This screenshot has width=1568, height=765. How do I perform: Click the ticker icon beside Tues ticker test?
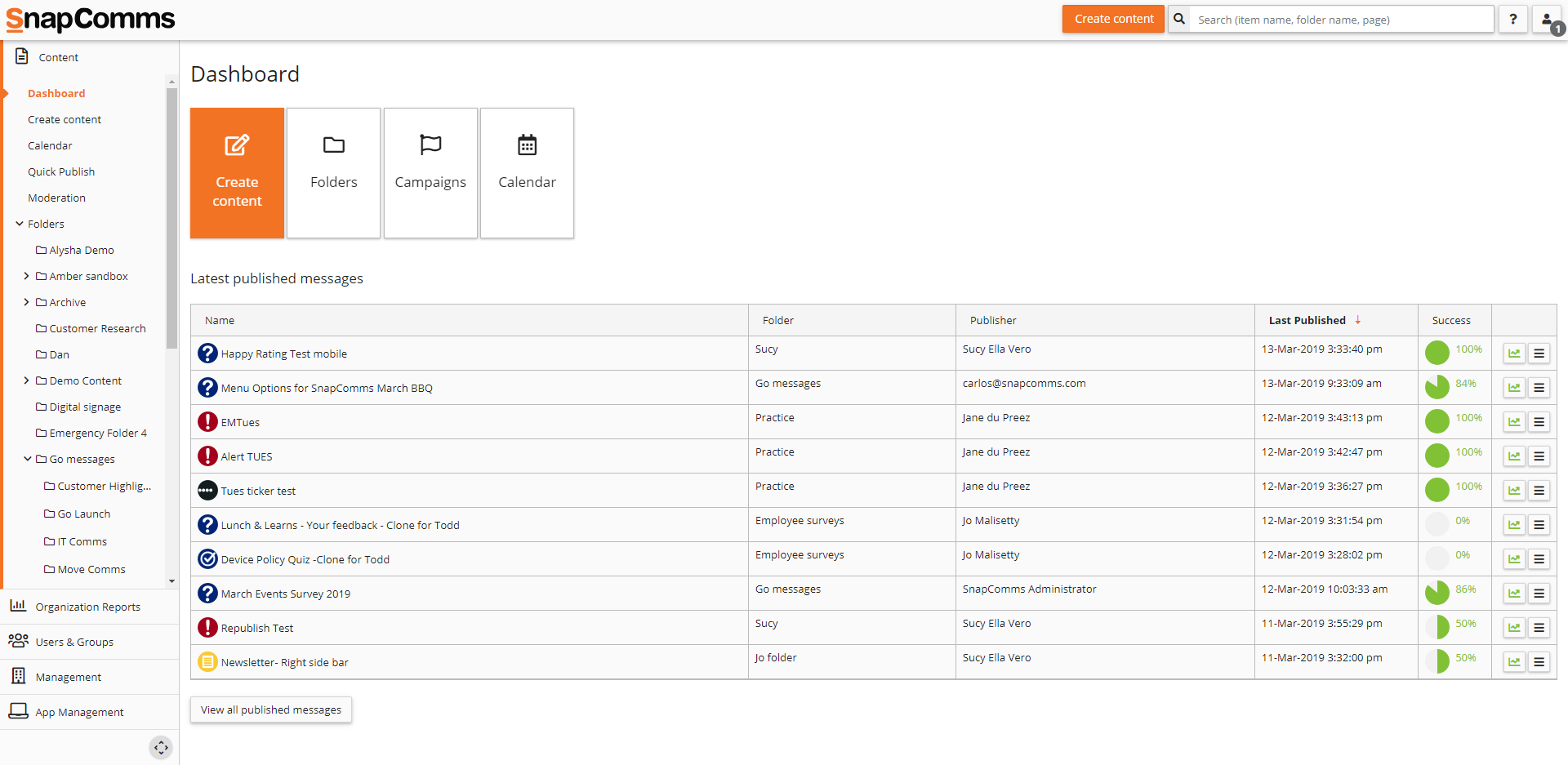point(207,491)
